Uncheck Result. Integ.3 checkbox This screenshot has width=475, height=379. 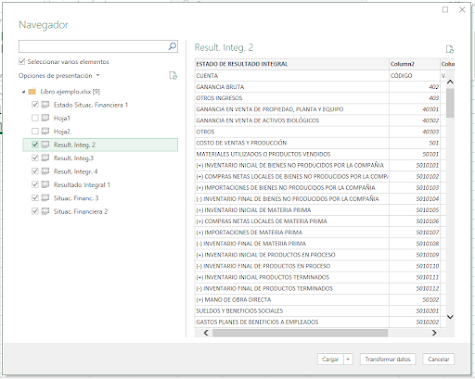click(x=35, y=158)
